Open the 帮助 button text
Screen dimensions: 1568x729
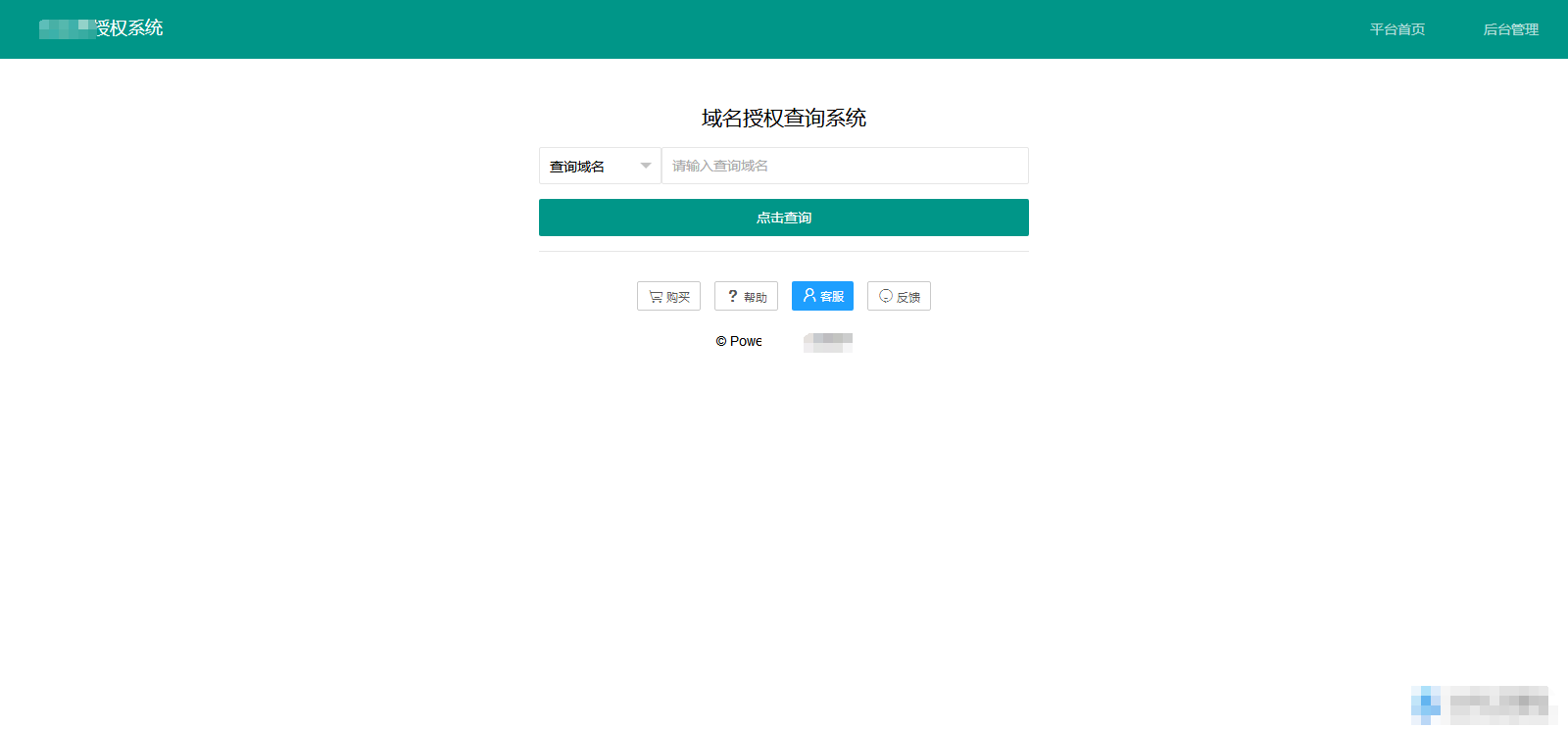(756, 297)
